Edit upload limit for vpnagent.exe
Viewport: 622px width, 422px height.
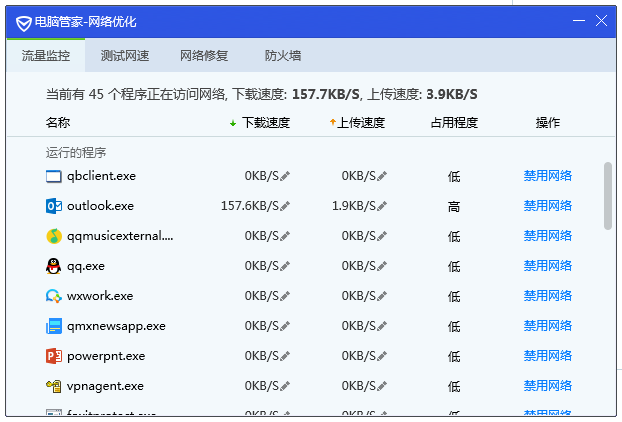(x=382, y=386)
